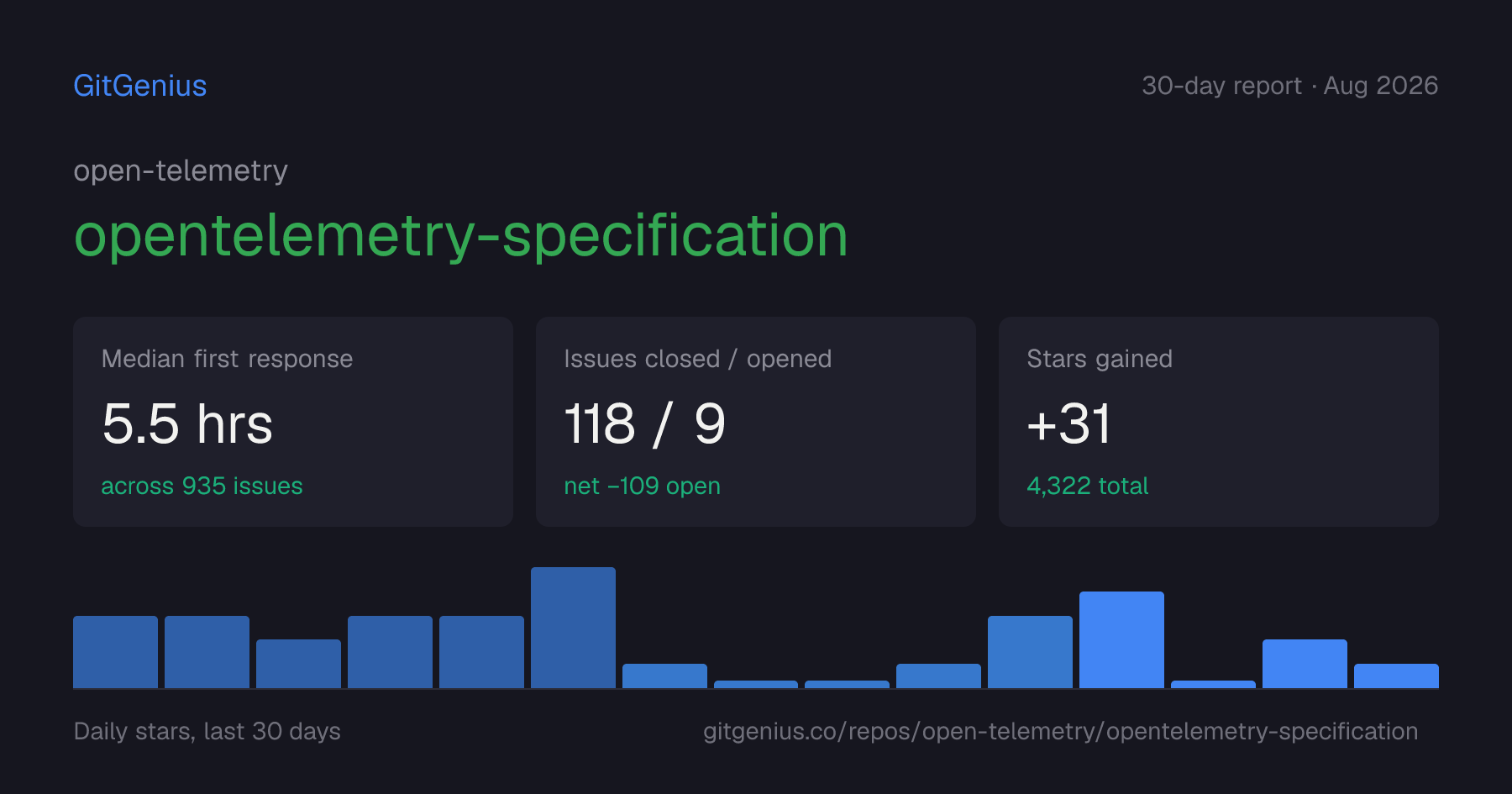The image size is (1512, 794).
Task: Click the 5.5 hrs value
Action: pos(187,423)
